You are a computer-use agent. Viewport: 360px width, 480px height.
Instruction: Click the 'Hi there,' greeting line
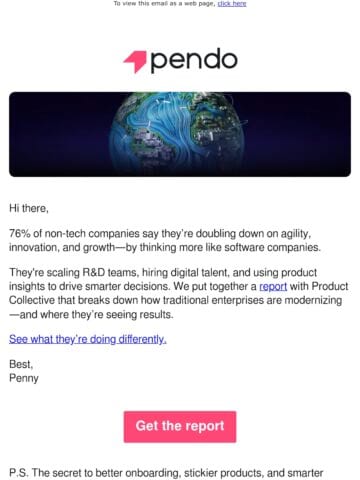coord(29,208)
